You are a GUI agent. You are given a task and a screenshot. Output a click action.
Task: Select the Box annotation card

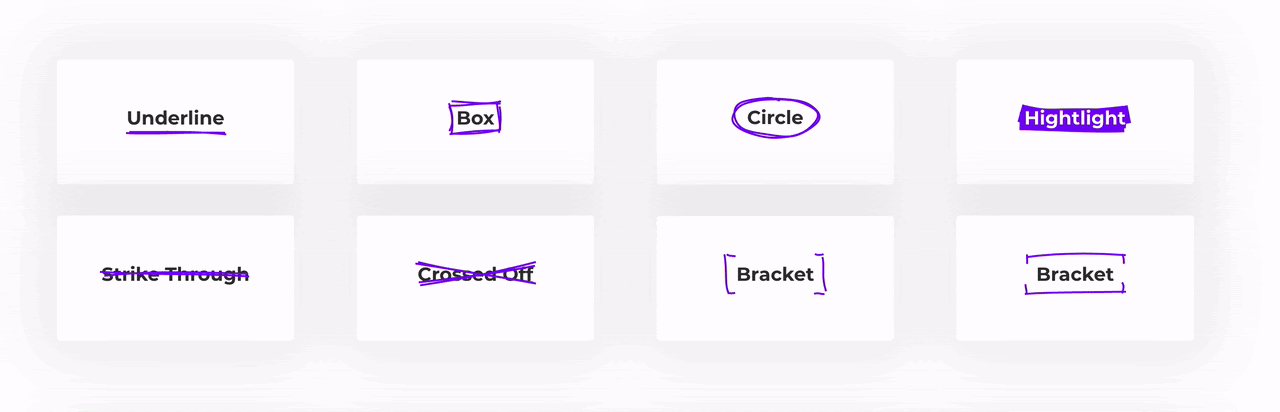coord(475,121)
